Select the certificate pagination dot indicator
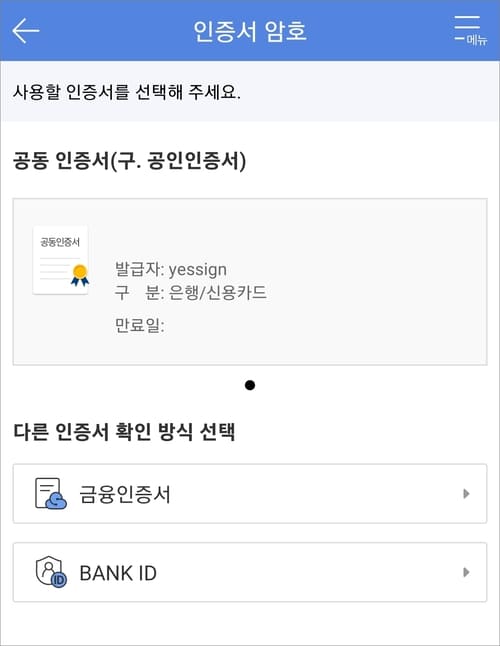The width and height of the screenshot is (500, 646). tap(250, 385)
